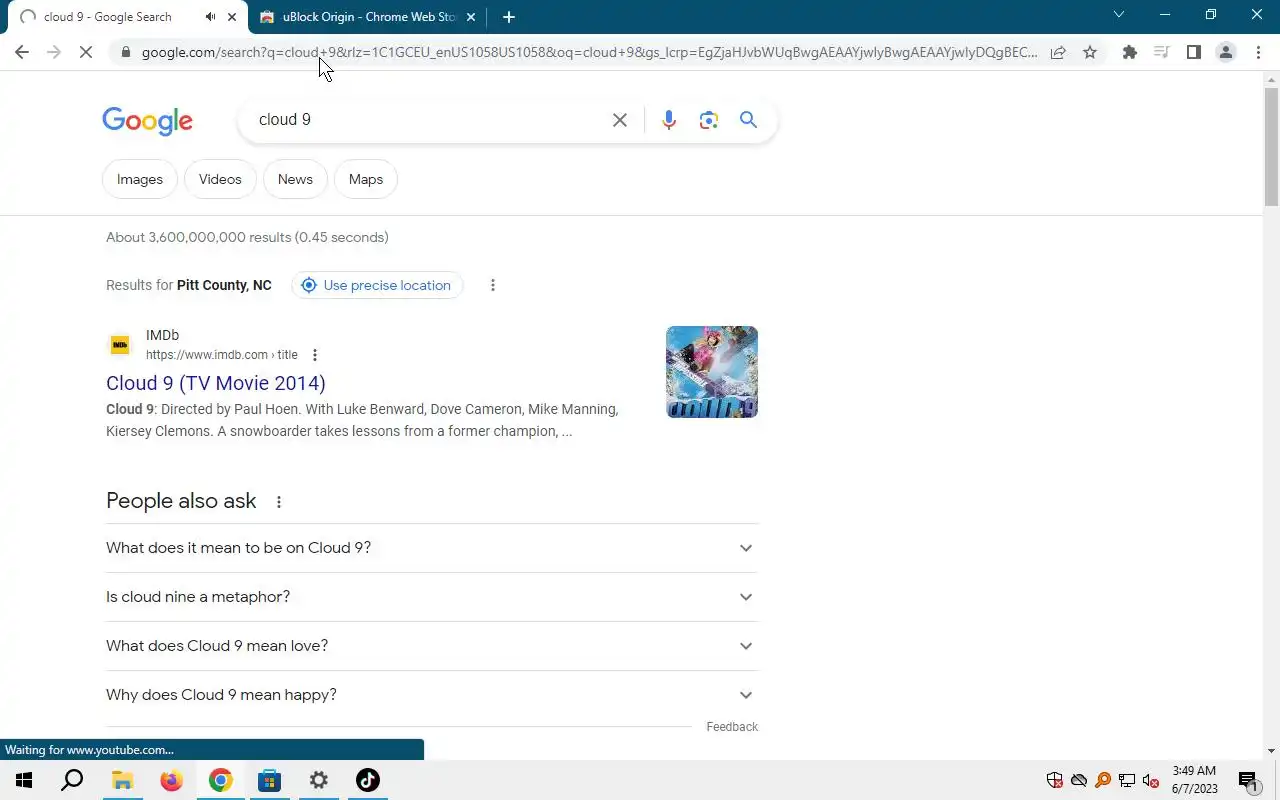Open Microsoft Store from the taskbar
The height and width of the screenshot is (800, 1280).
(x=269, y=780)
